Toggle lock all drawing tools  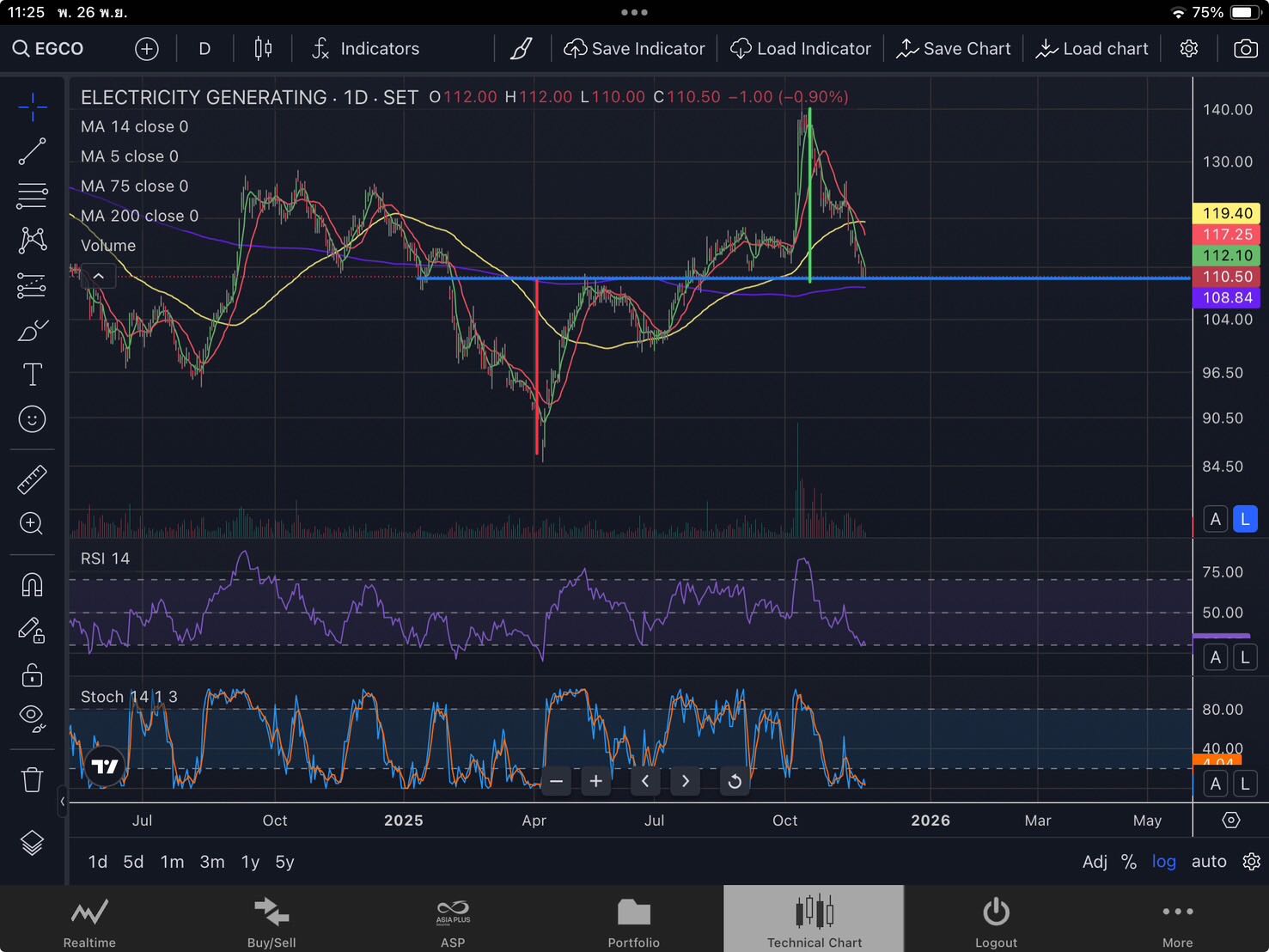pyautogui.click(x=33, y=675)
